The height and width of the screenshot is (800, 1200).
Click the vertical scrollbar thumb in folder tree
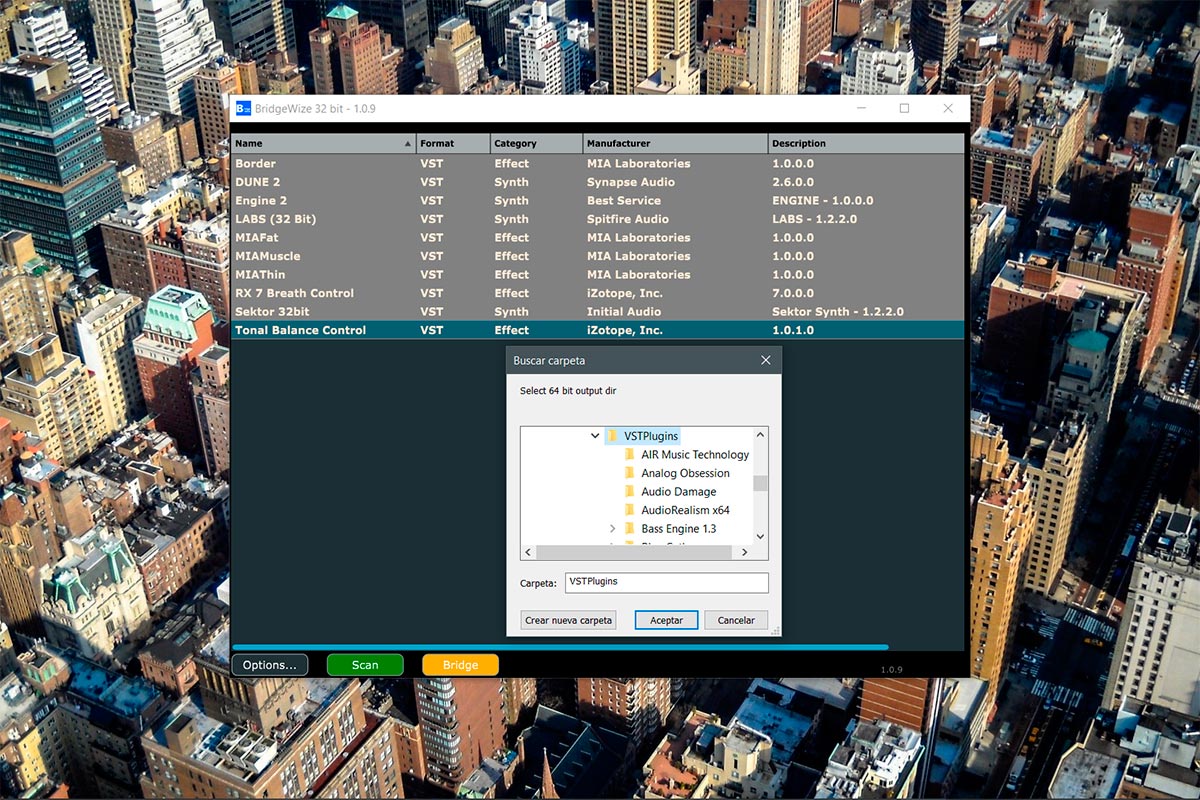pyautogui.click(x=760, y=484)
